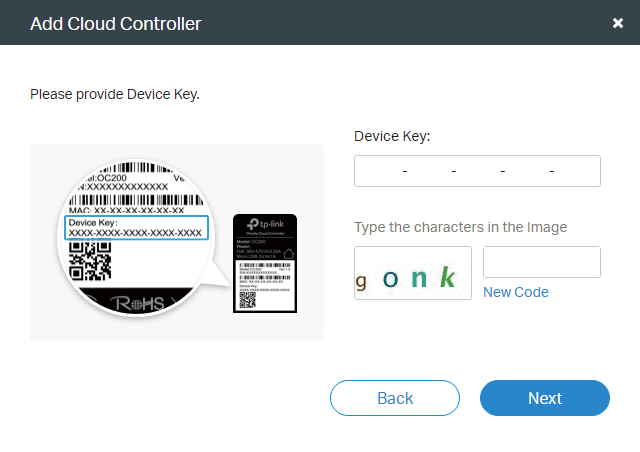This screenshot has width=640, height=452.
Task: Click the fourth Device Key segment
Action: 527,172
